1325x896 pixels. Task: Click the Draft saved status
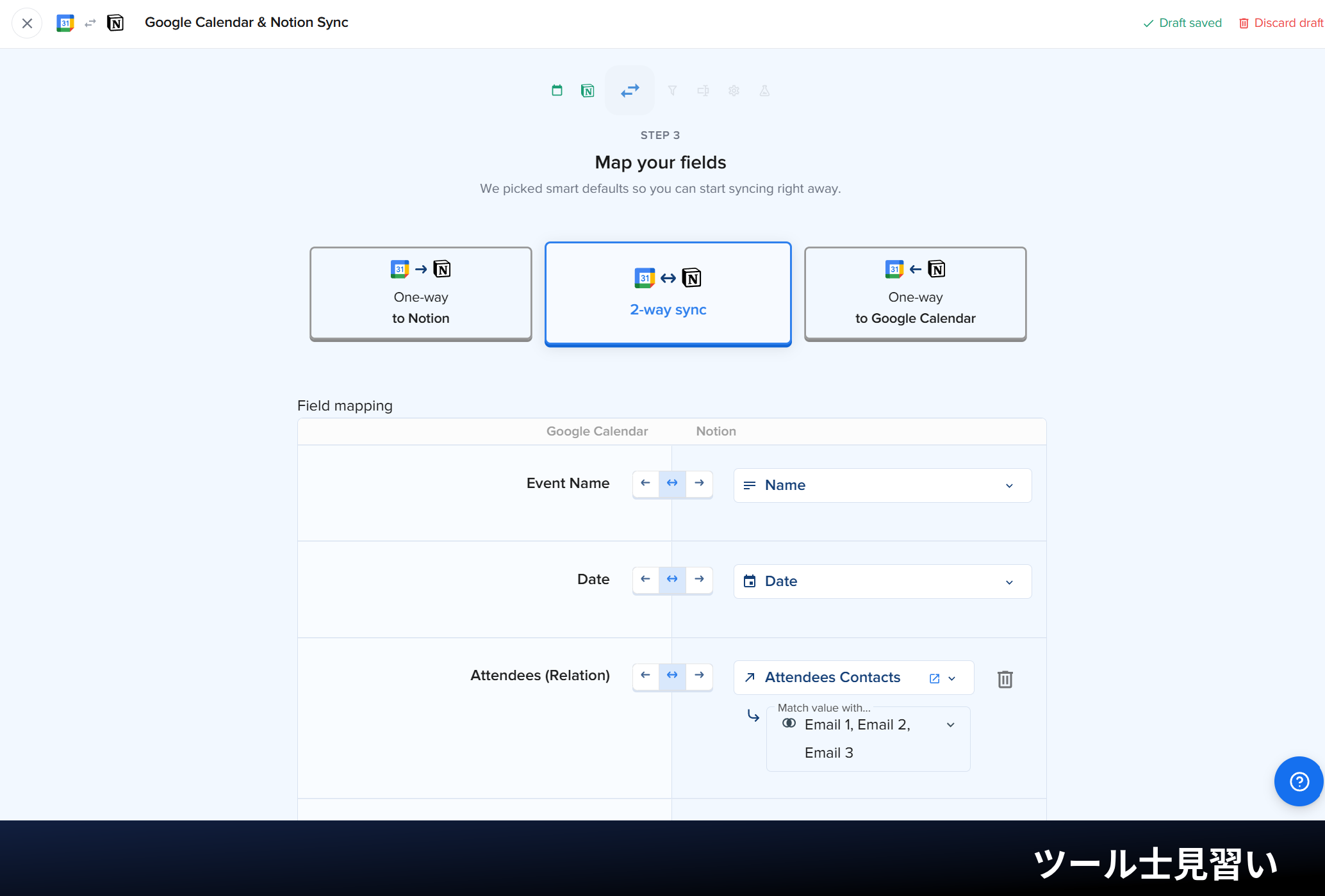coord(1183,23)
